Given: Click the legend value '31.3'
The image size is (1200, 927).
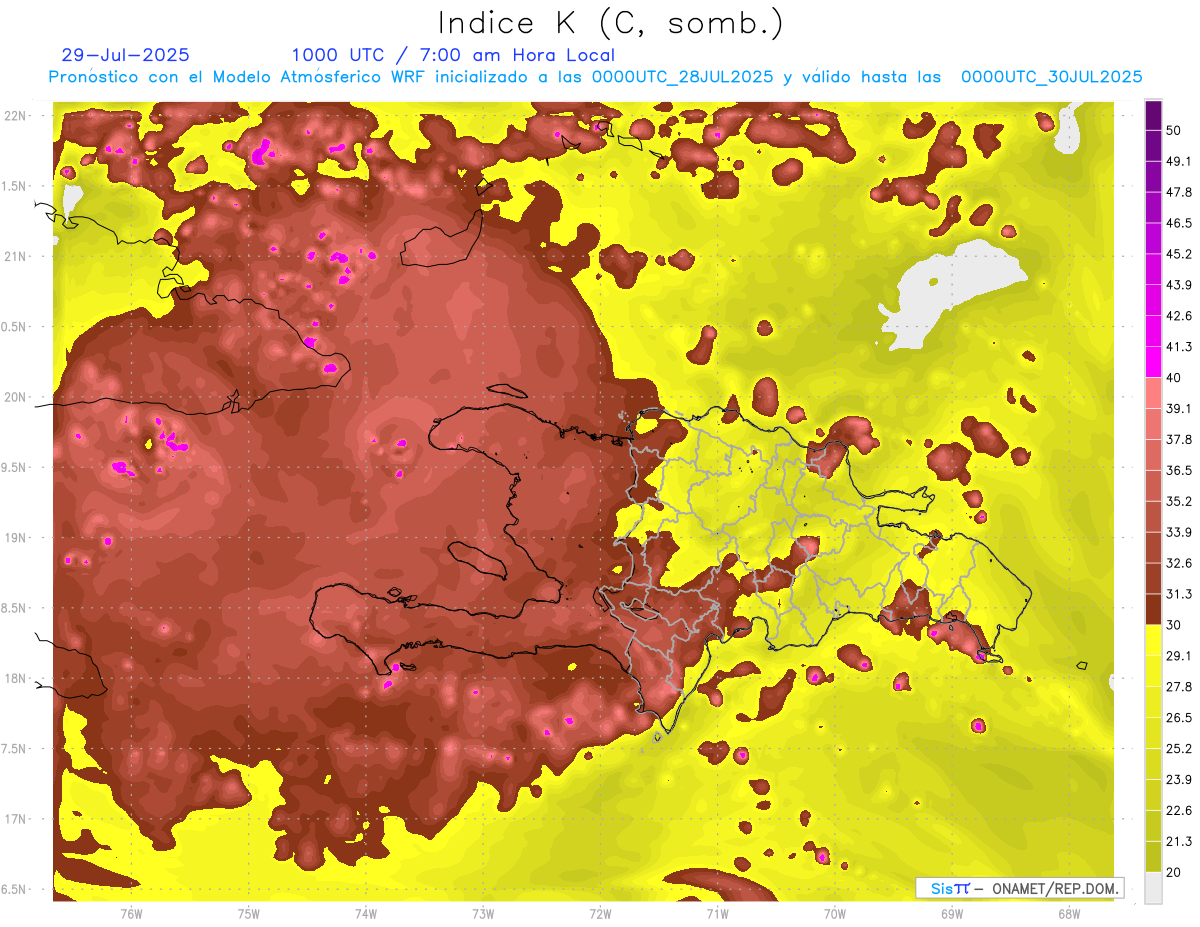Looking at the screenshot, I should (1179, 594).
